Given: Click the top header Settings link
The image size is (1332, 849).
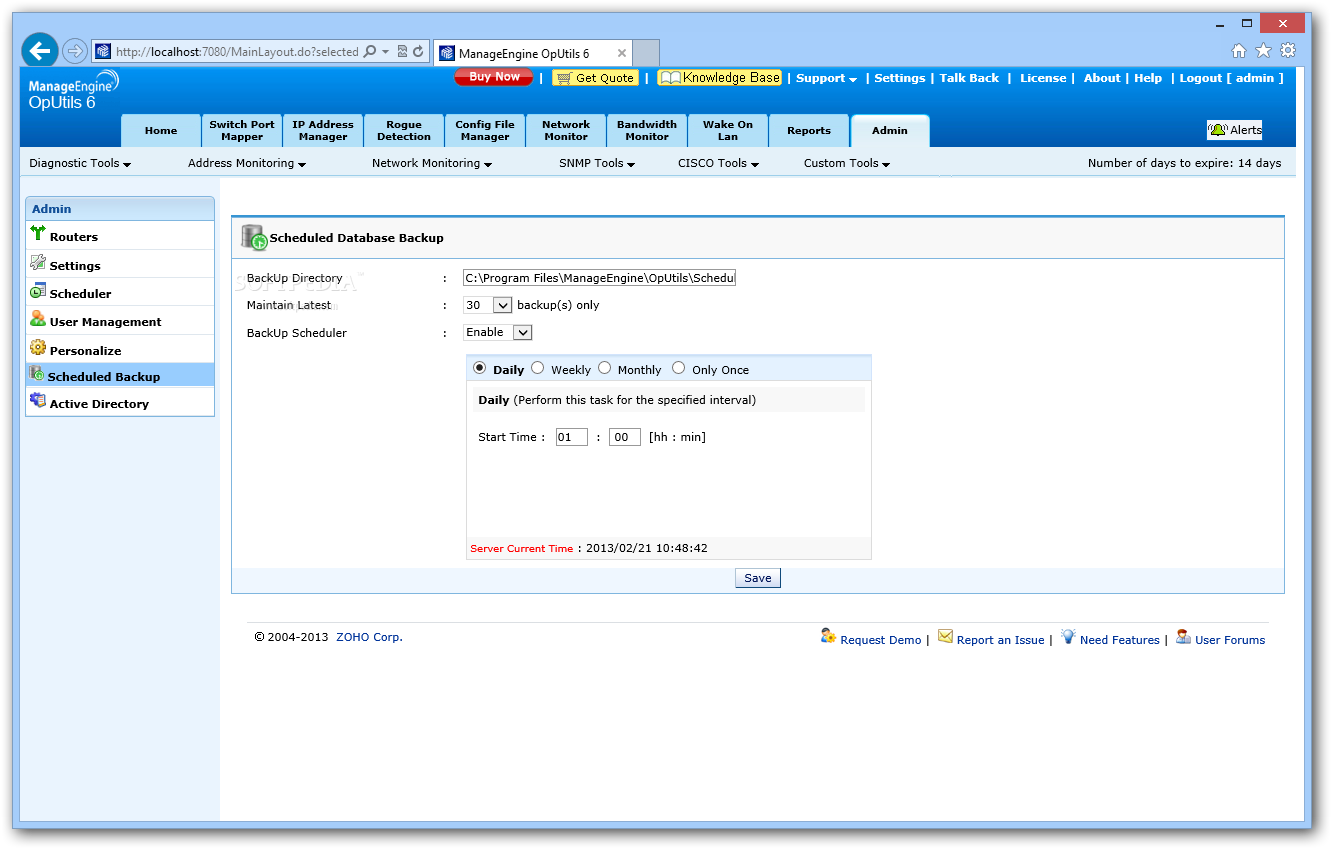Looking at the screenshot, I should (x=900, y=78).
